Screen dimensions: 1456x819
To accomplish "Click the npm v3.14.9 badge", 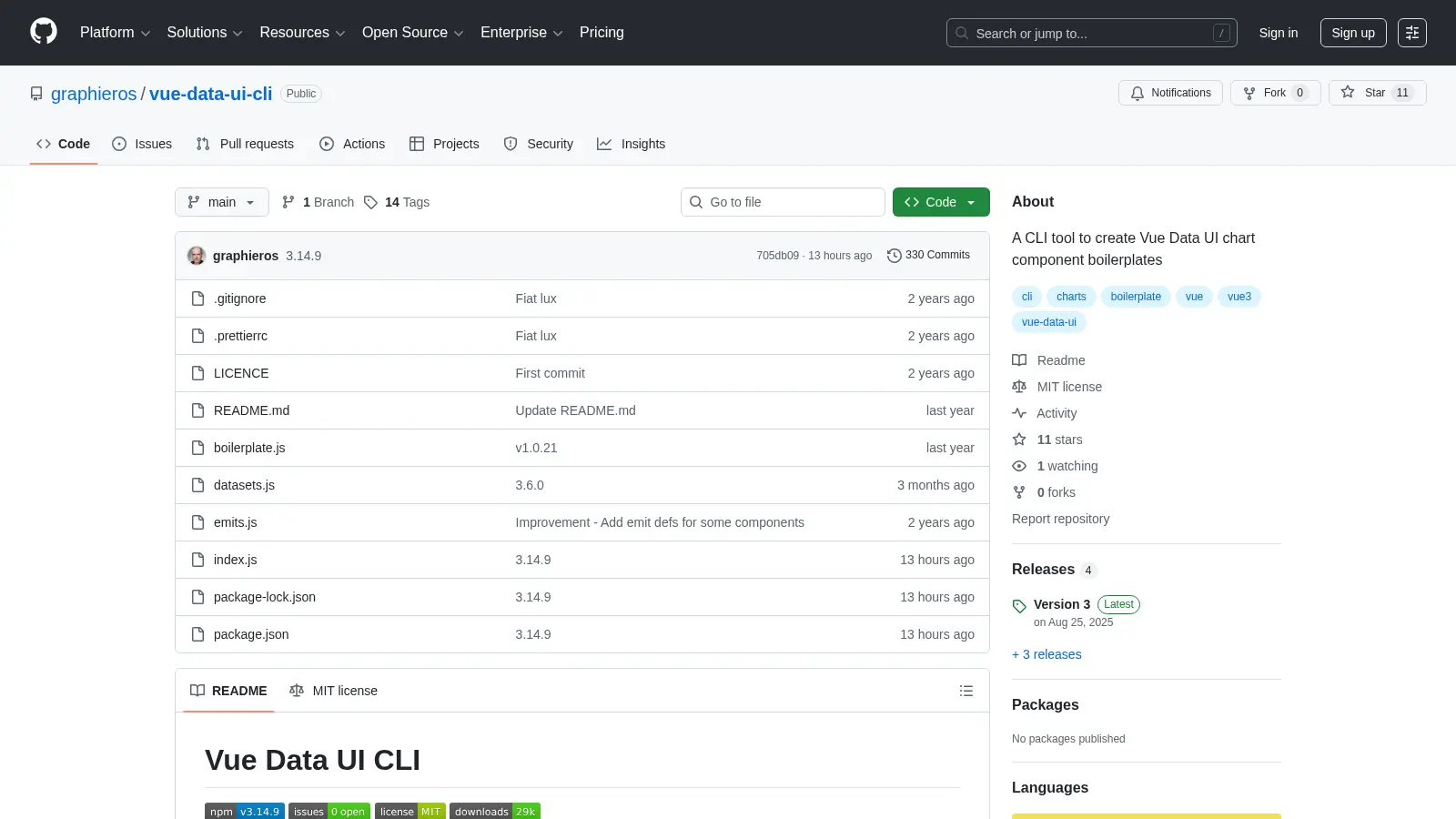I will (x=245, y=812).
